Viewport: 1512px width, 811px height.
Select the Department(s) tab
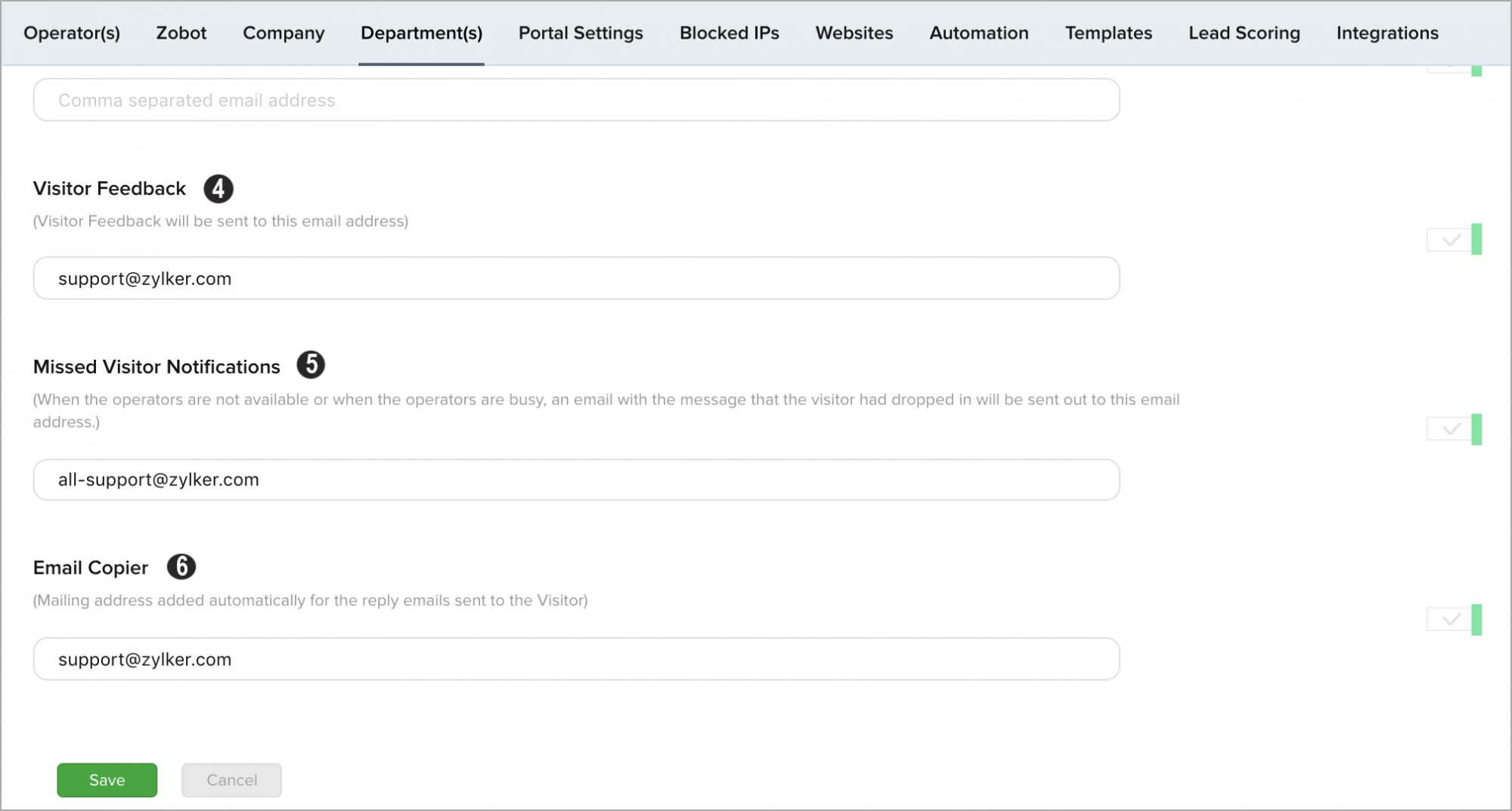[x=421, y=33]
